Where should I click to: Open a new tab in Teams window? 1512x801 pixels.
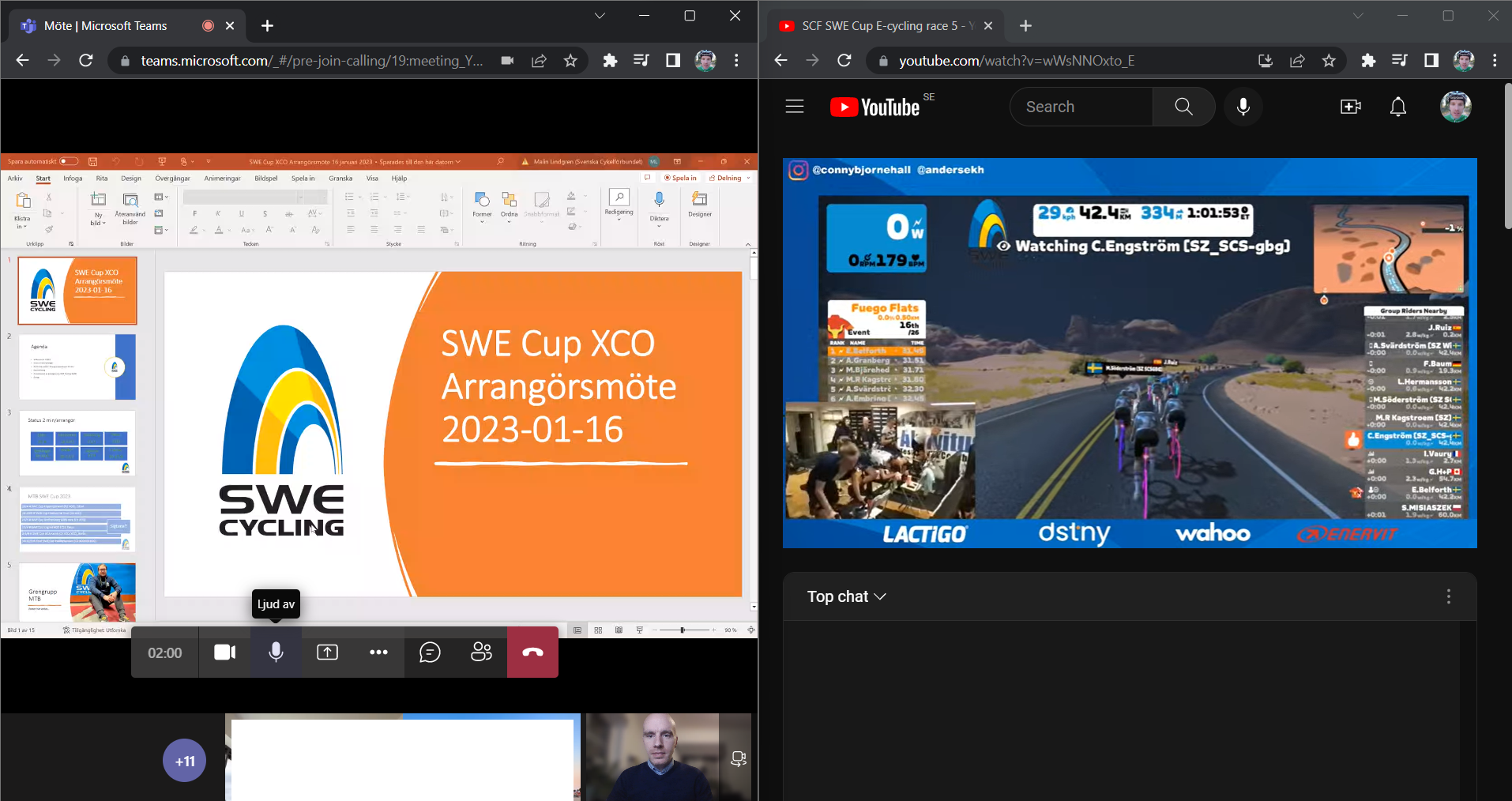pos(267,26)
